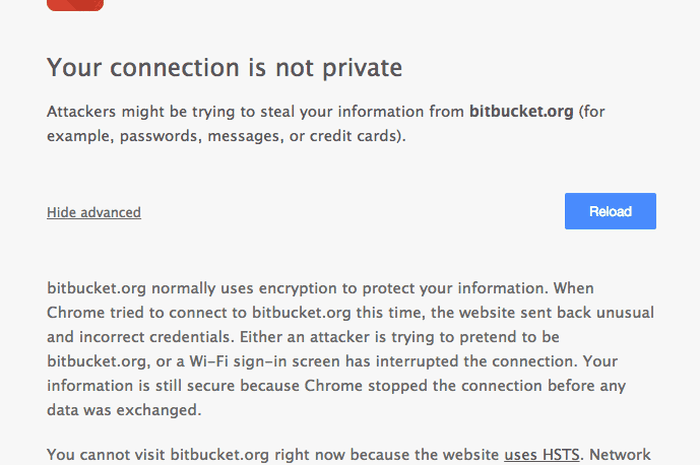This screenshot has height=465, width=700.
Task: Click the word 'Network' after HSTS link
Action: tap(620, 455)
